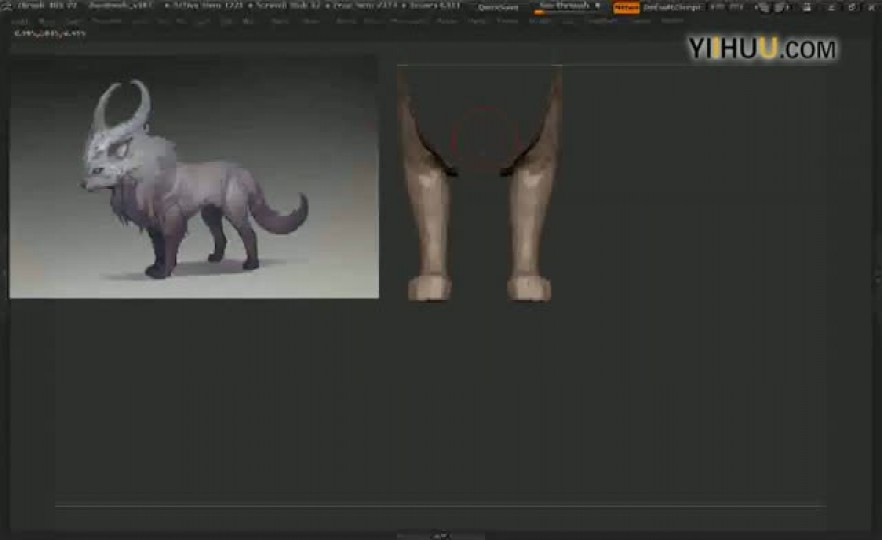Toggle the orange Menus button
This screenshot has width=882, height=540.
pyautogui.click(x=626, y=7)
